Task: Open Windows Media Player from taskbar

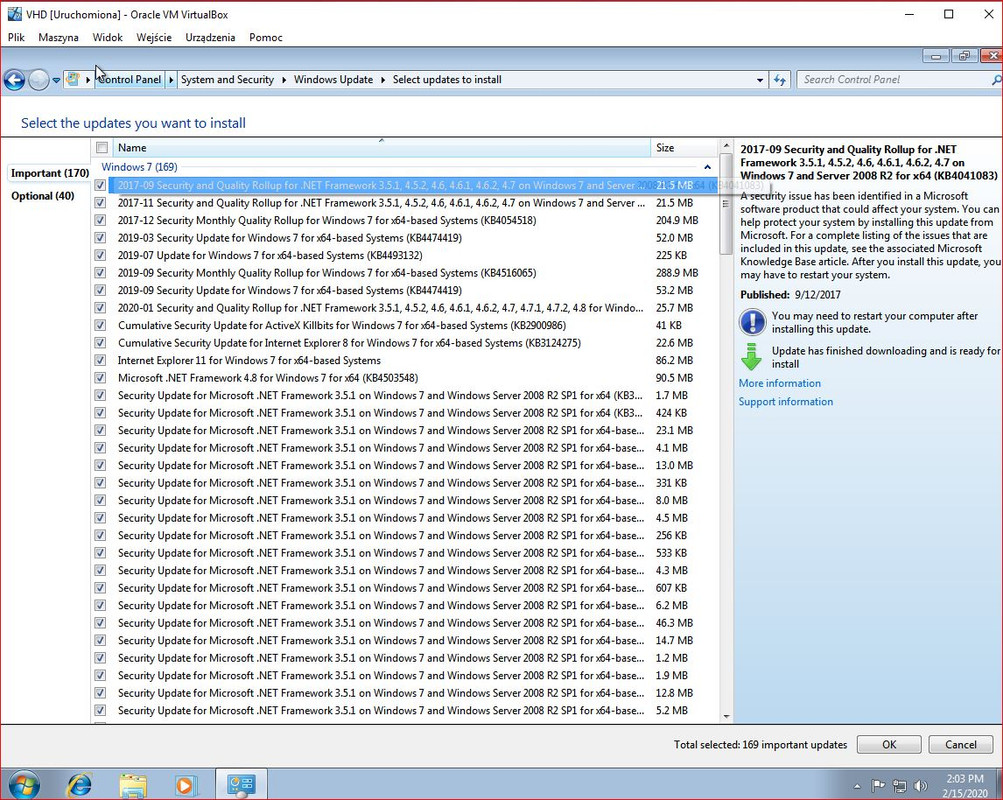Action: [184, 785]
